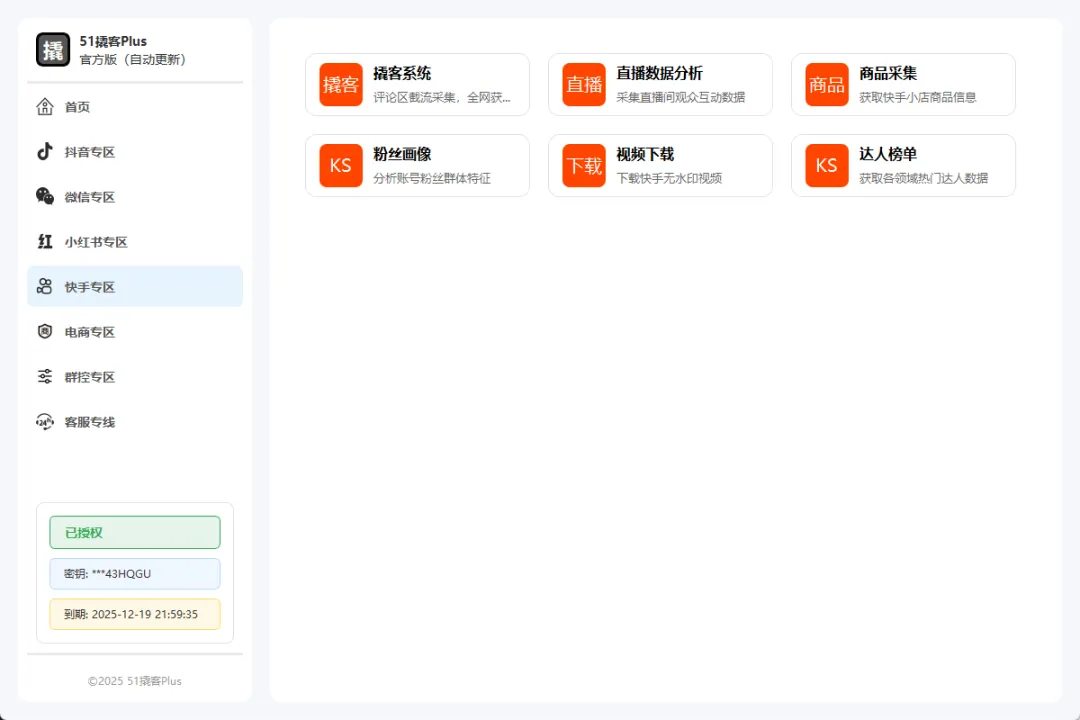
Task: Open the 粉丝画像 feature card
Action: (417, 166)
